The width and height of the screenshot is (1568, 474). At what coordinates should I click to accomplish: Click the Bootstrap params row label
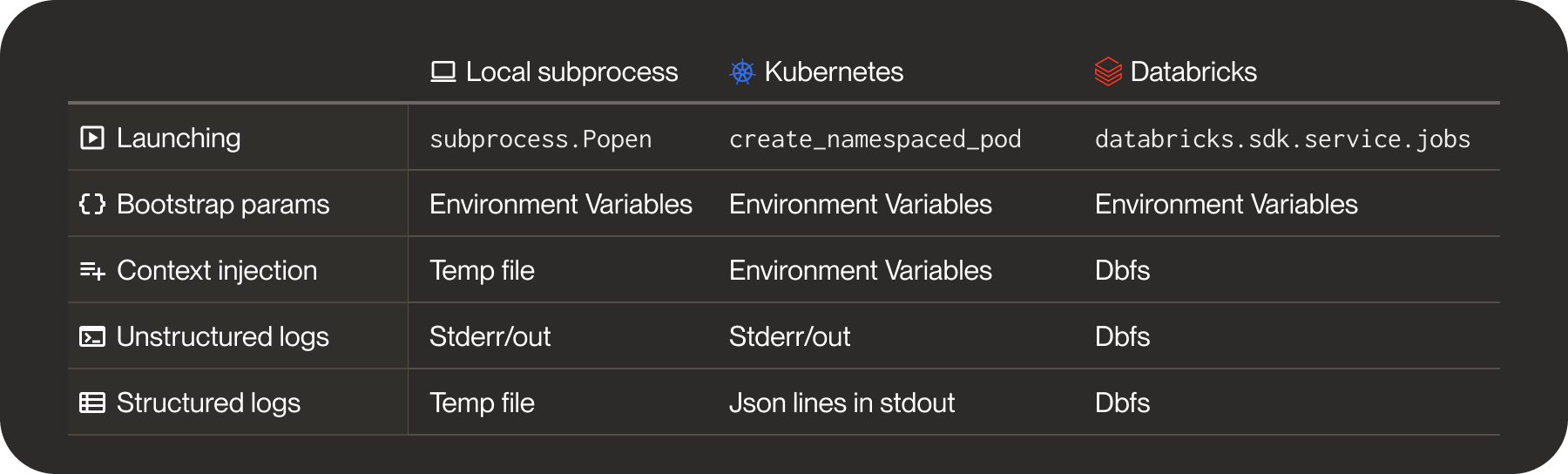(x=223, y=204)
